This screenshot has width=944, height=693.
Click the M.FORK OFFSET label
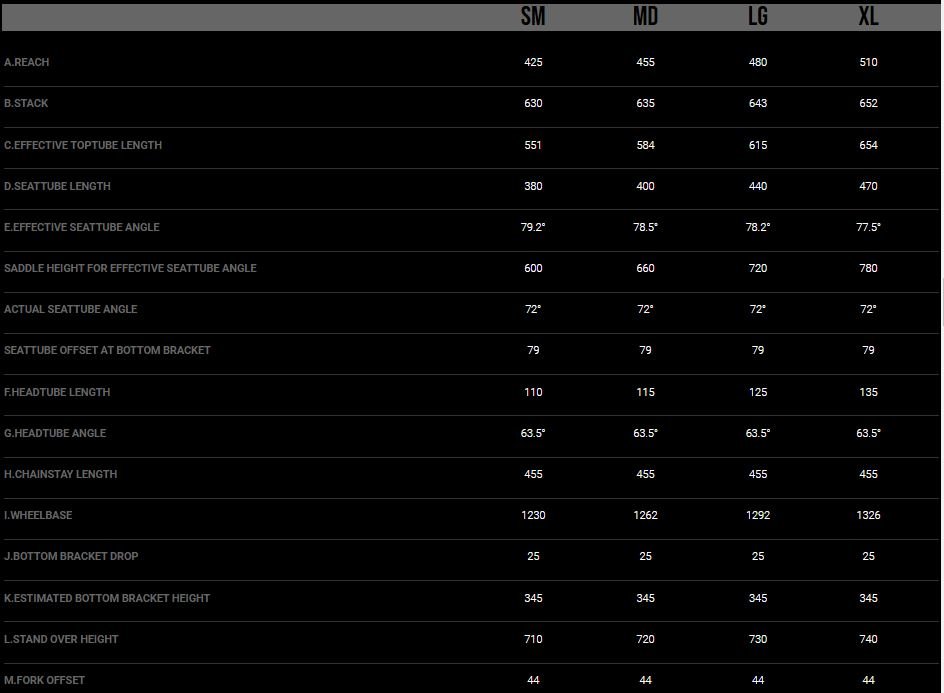[x=44, y=680]
